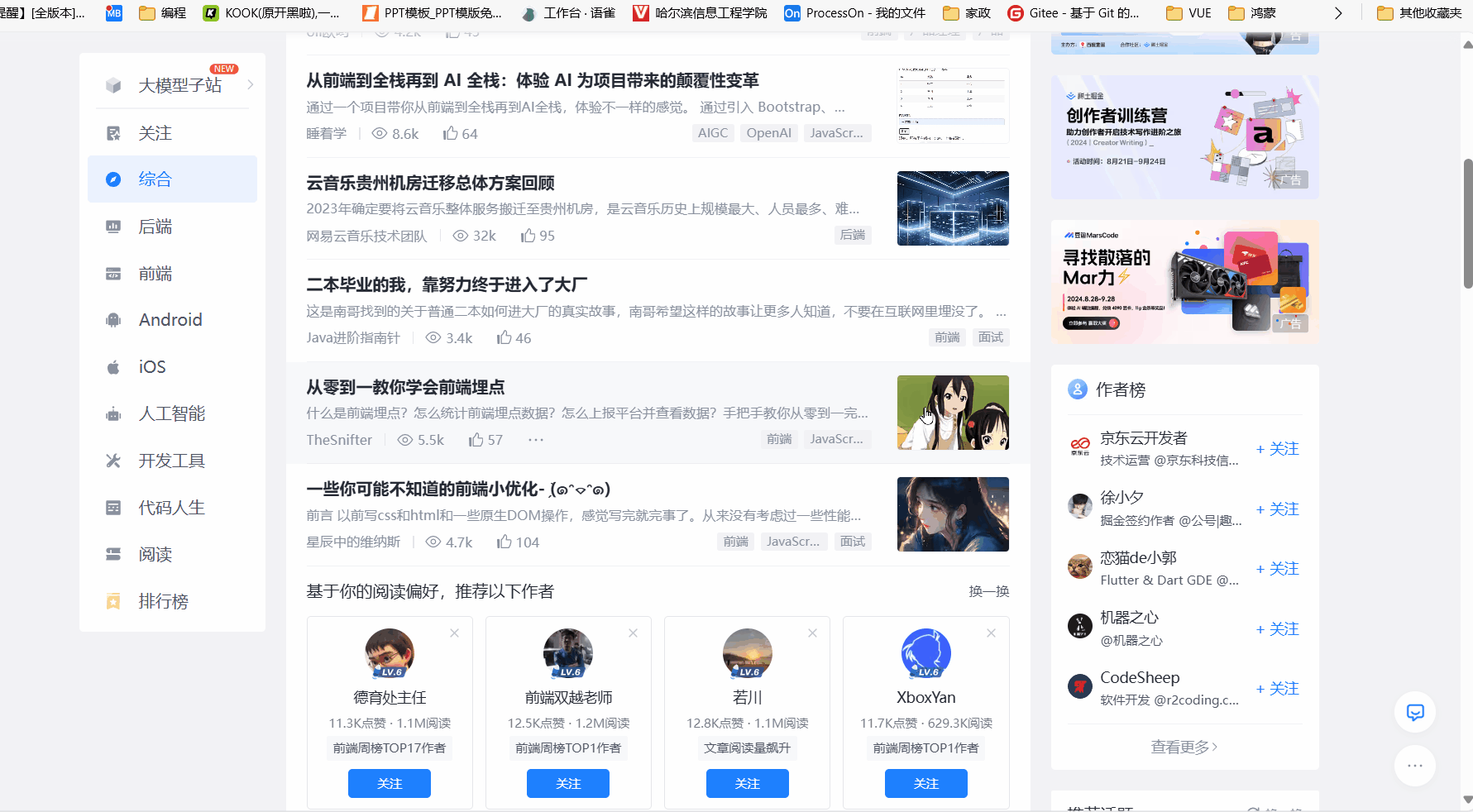
Task: Open the feedback chat bubble icon
Action: click(x=1414, y=712)
